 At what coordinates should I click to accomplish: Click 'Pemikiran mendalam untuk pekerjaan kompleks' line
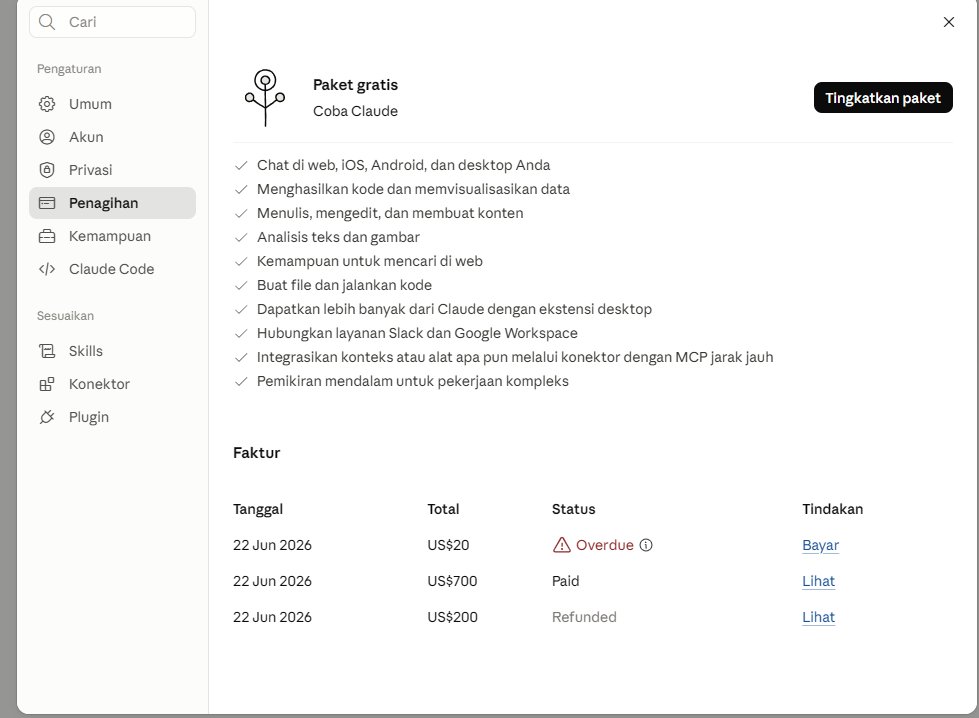(x=413, y=381)
